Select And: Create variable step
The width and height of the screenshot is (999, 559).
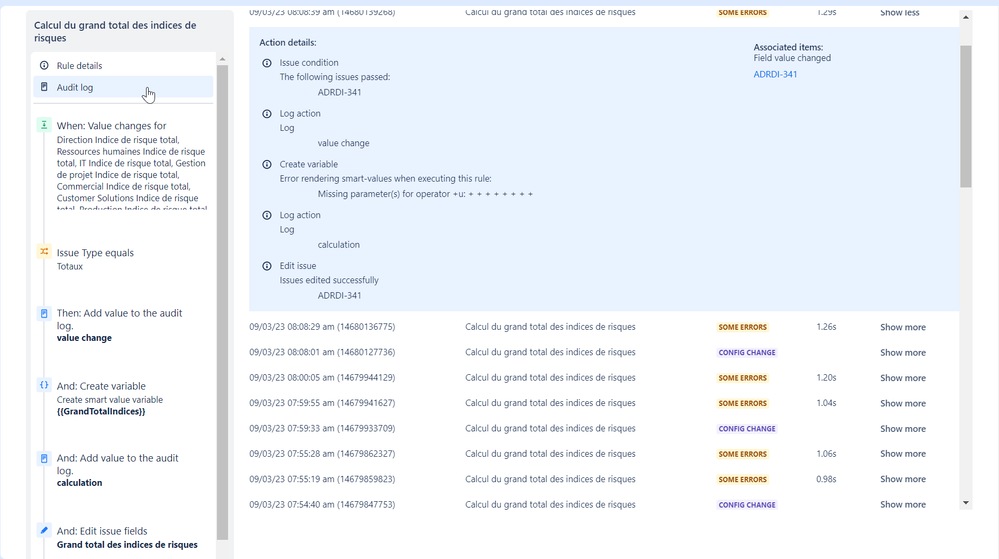(x=125, y=398)
